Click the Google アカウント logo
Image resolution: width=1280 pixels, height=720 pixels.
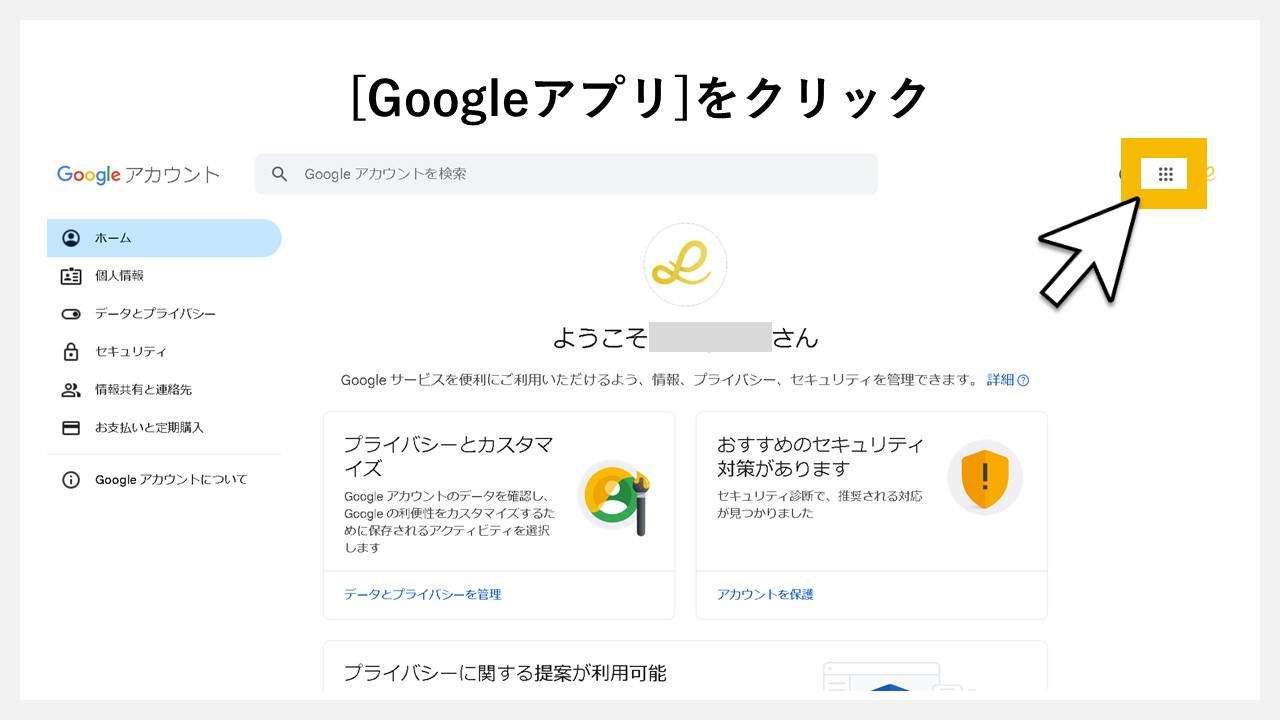(x=137, y=174)
